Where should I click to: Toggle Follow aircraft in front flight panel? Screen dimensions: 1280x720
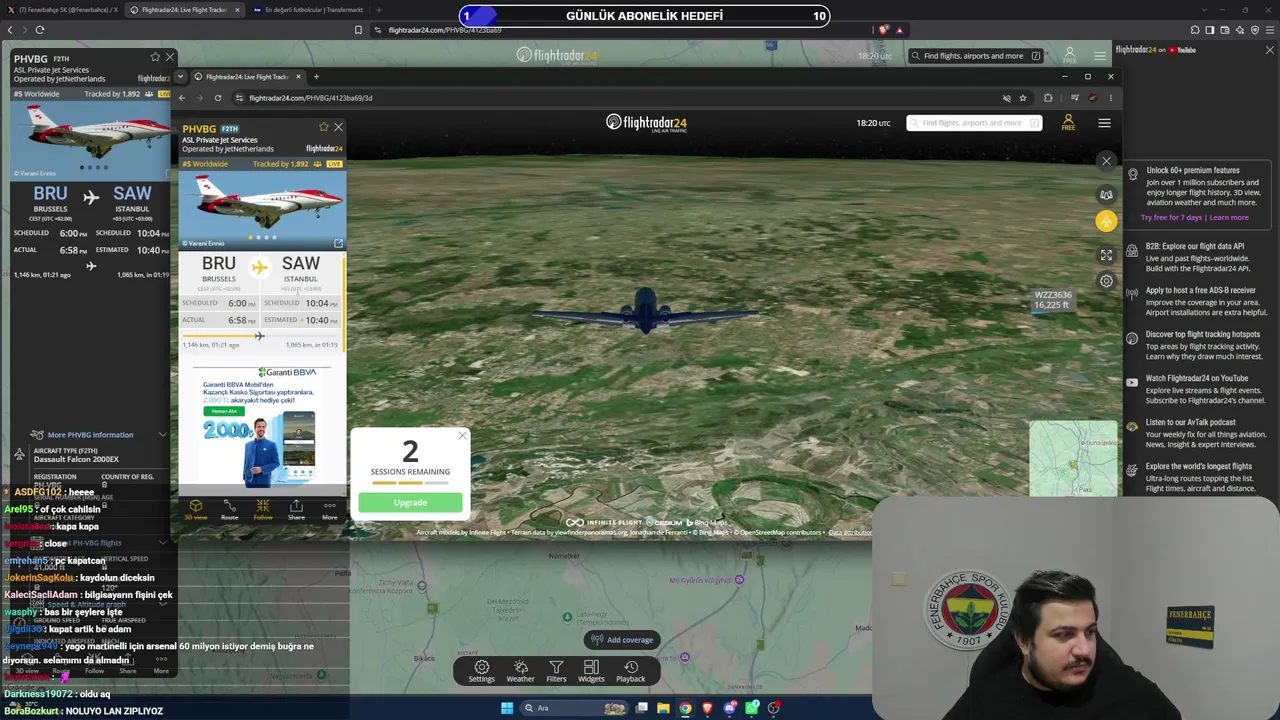coord(263,510)
